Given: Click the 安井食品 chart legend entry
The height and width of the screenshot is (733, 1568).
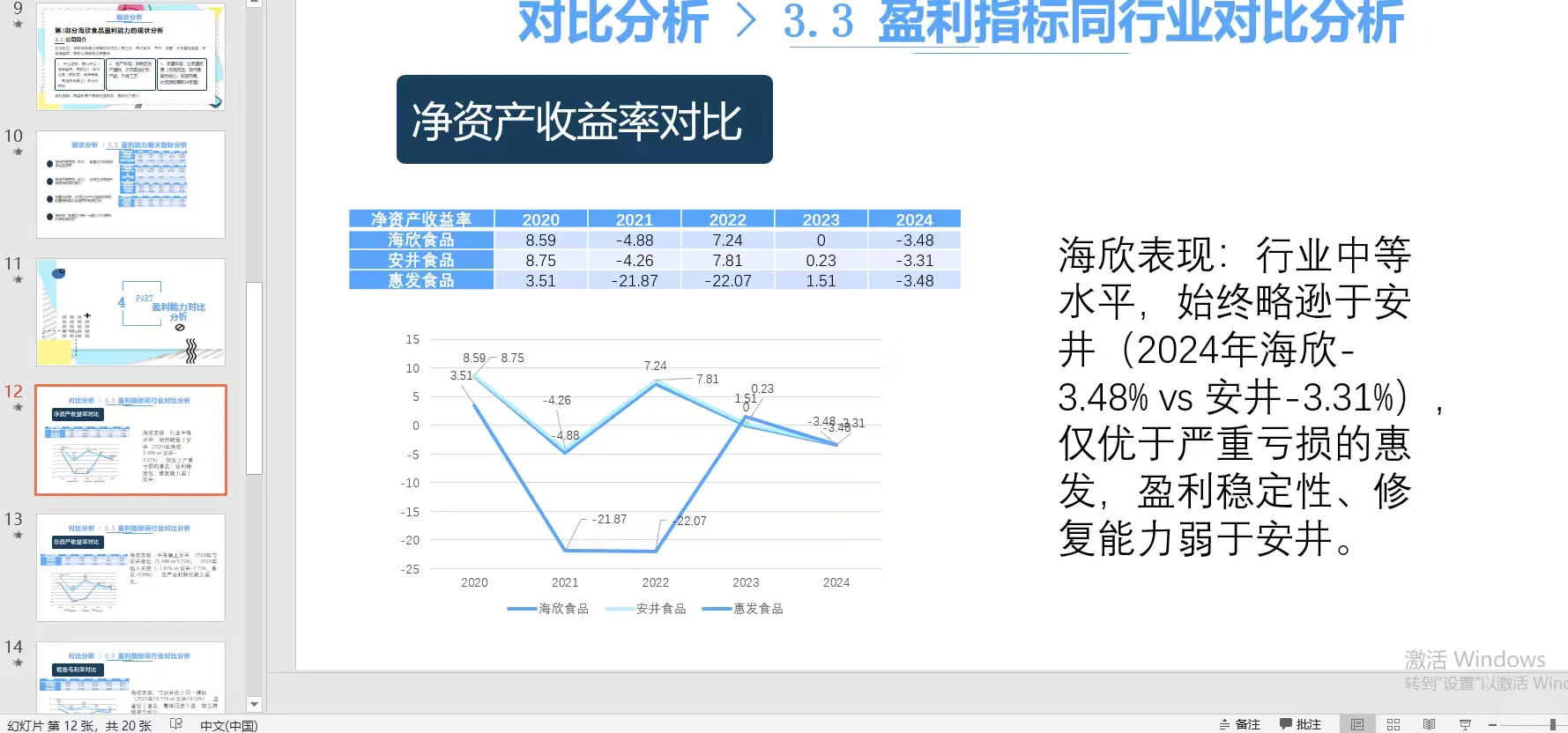Looking at the screenshot, I should point(646,609).
